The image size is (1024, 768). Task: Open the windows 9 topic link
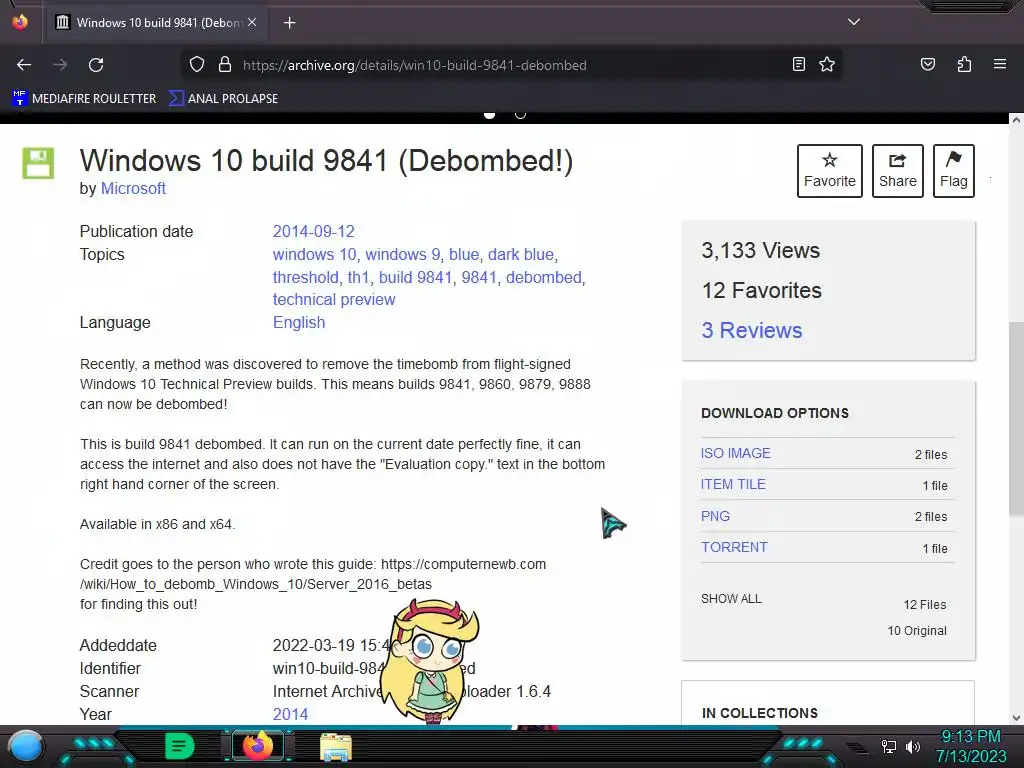coord(402,254)
